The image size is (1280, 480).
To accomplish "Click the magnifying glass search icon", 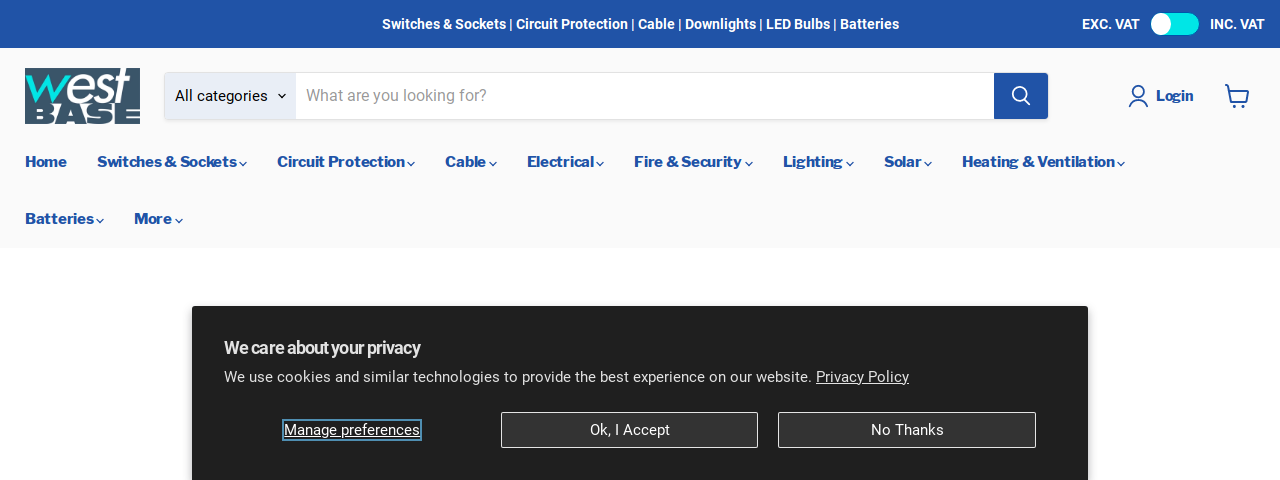I will pyautogui.click(x=1020, y=96).
